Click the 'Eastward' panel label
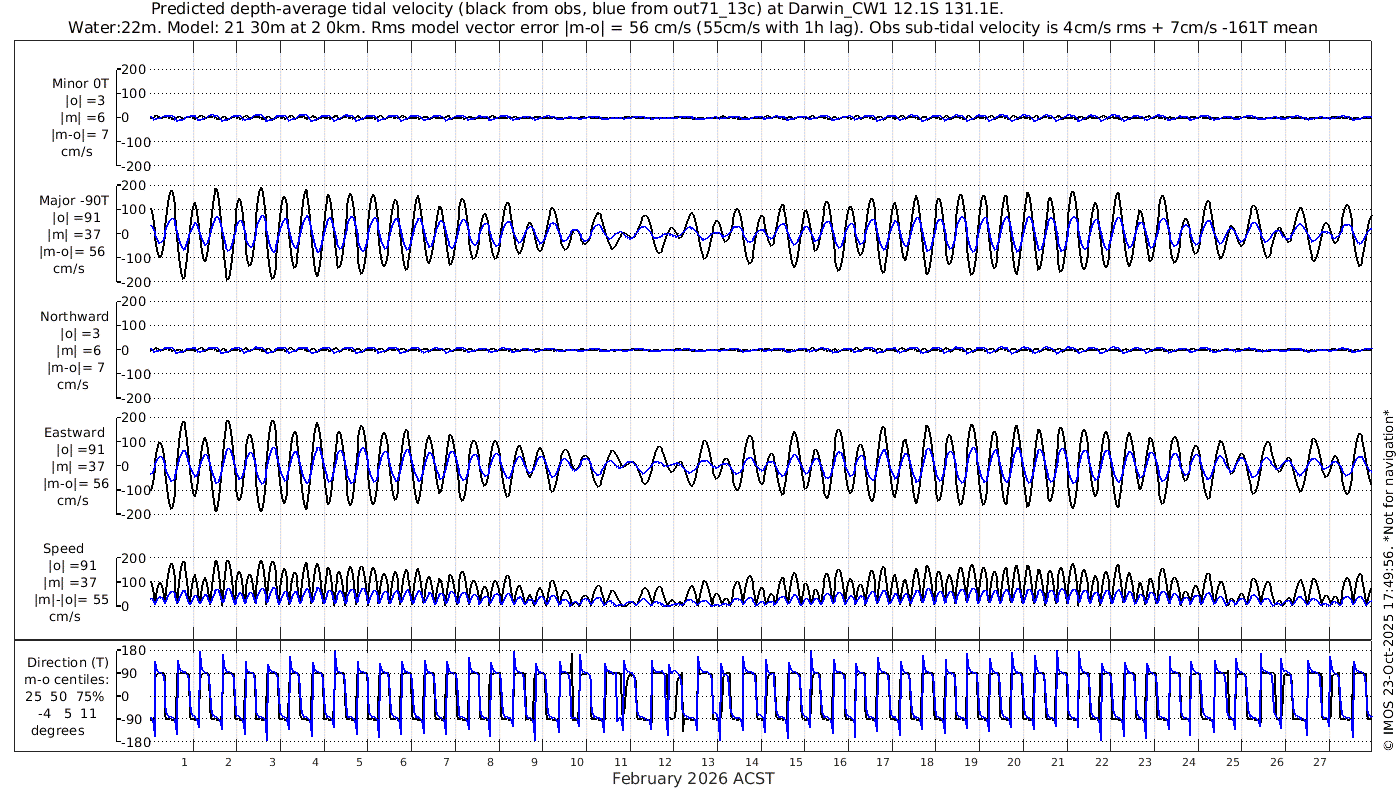The image size is (1400, 800). coord(76,433)
